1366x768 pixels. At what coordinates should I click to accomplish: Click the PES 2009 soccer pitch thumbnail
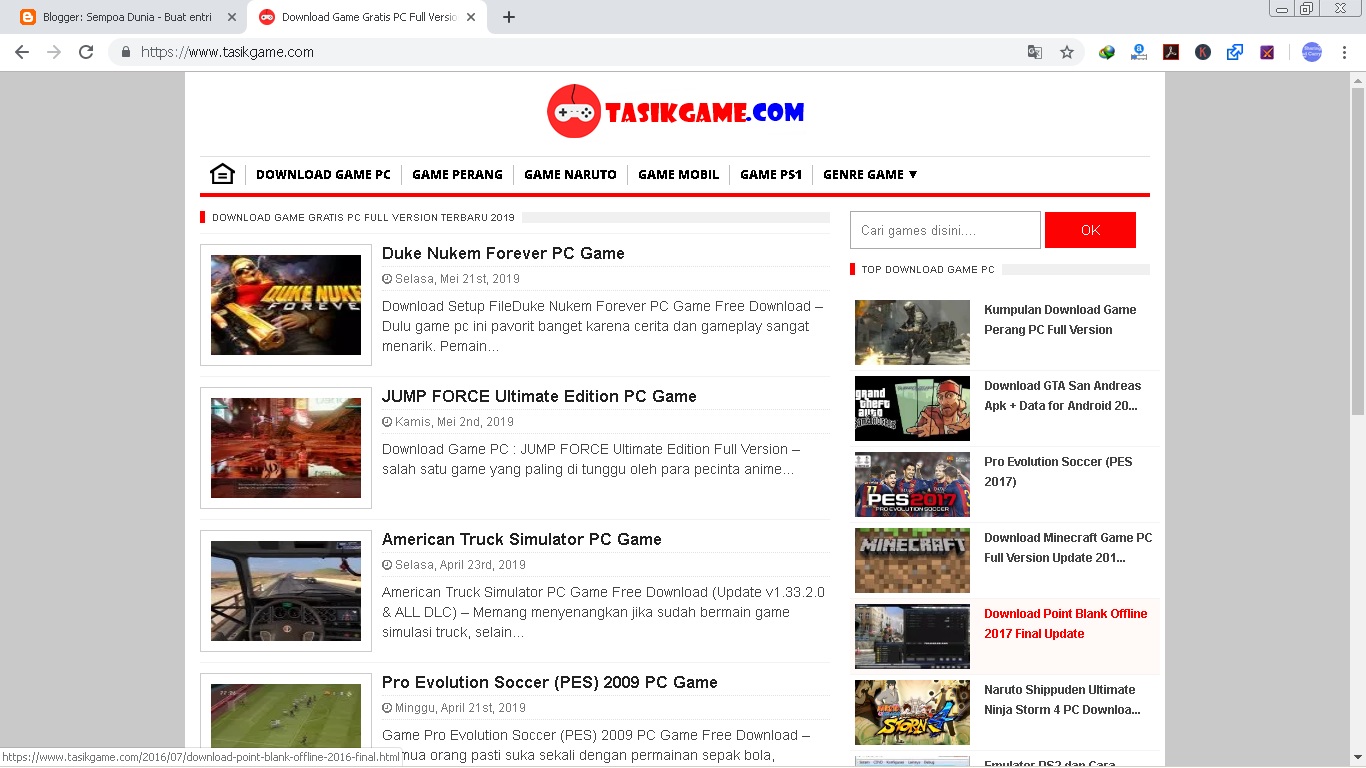pyautogui.click(x=286, y=716)
